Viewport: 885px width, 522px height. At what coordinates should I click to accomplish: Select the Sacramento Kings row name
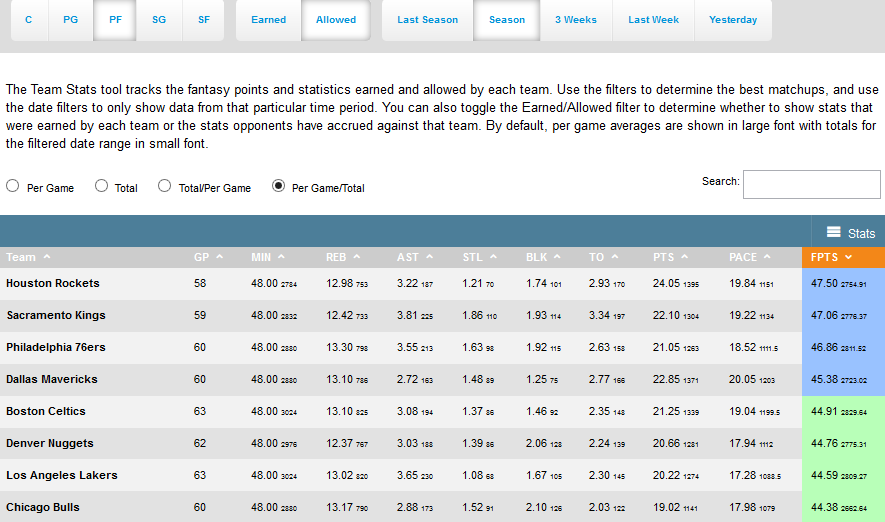[56, 315]
